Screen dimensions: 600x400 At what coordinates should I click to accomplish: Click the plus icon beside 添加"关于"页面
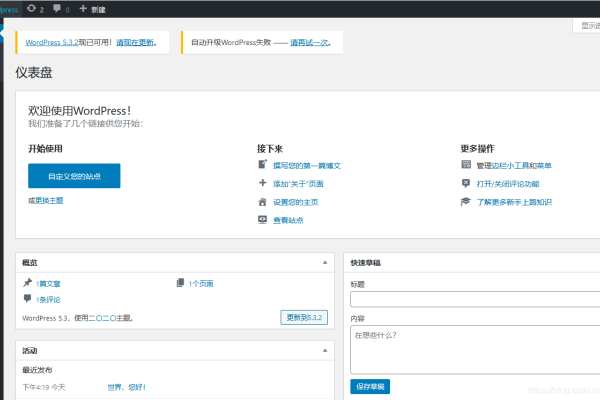(x=262, y=183)
